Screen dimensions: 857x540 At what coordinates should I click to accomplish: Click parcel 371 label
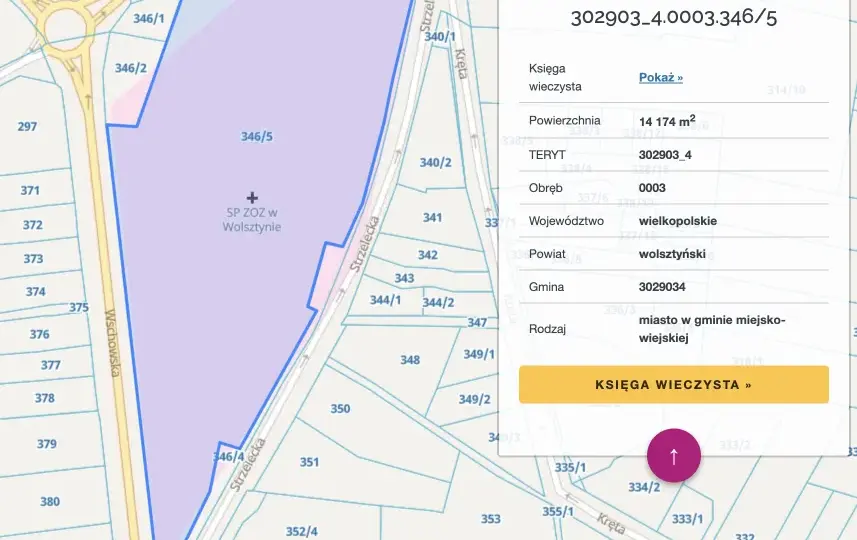pyautogui.click(x=30, y=191)
